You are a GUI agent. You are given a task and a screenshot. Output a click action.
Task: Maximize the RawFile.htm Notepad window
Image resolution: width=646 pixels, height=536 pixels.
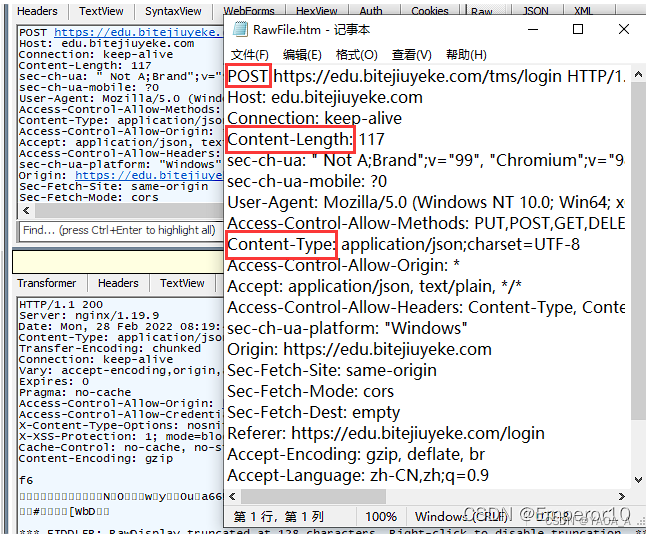coord(578,29)
